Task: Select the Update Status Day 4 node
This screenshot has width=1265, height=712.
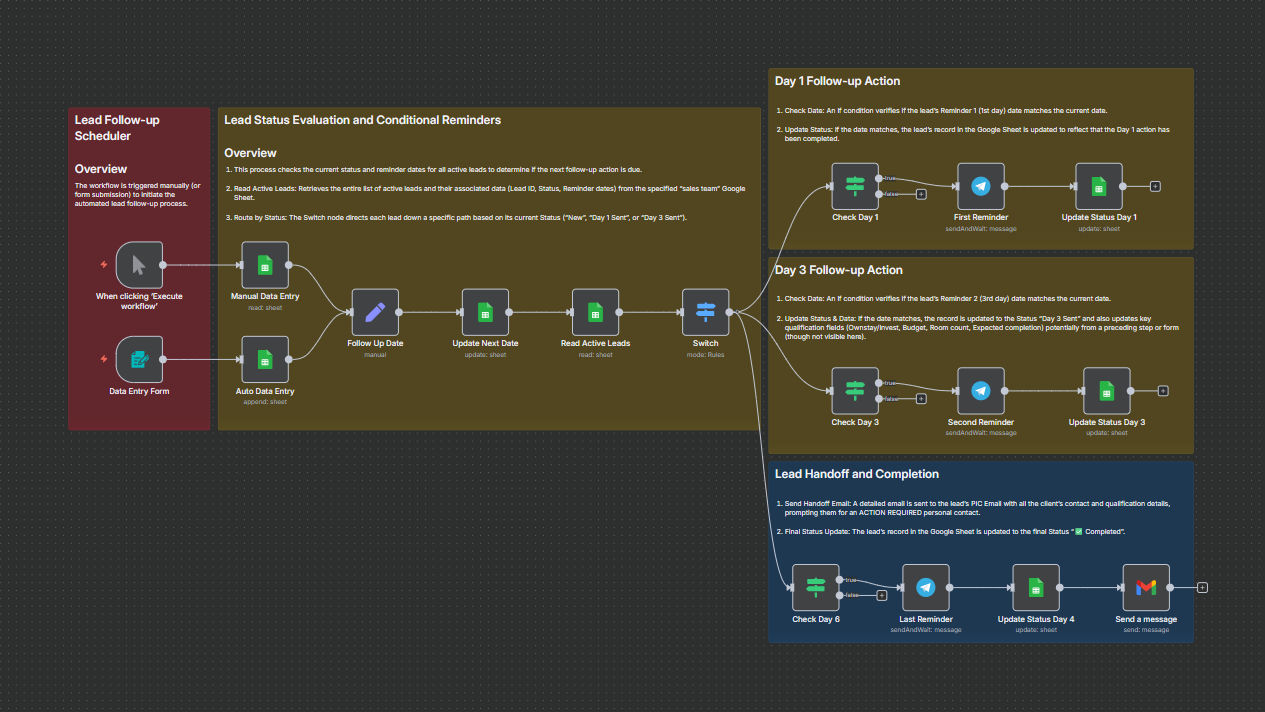Action: tap(1035, 588)
